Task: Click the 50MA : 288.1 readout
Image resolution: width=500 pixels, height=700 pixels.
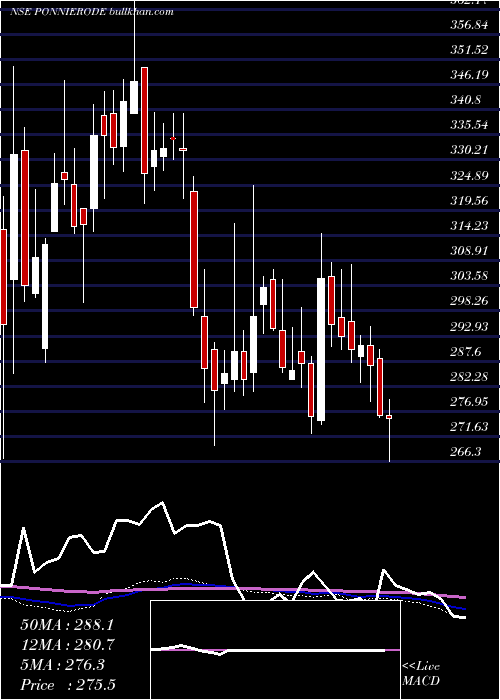Action: tap(67, 625)
